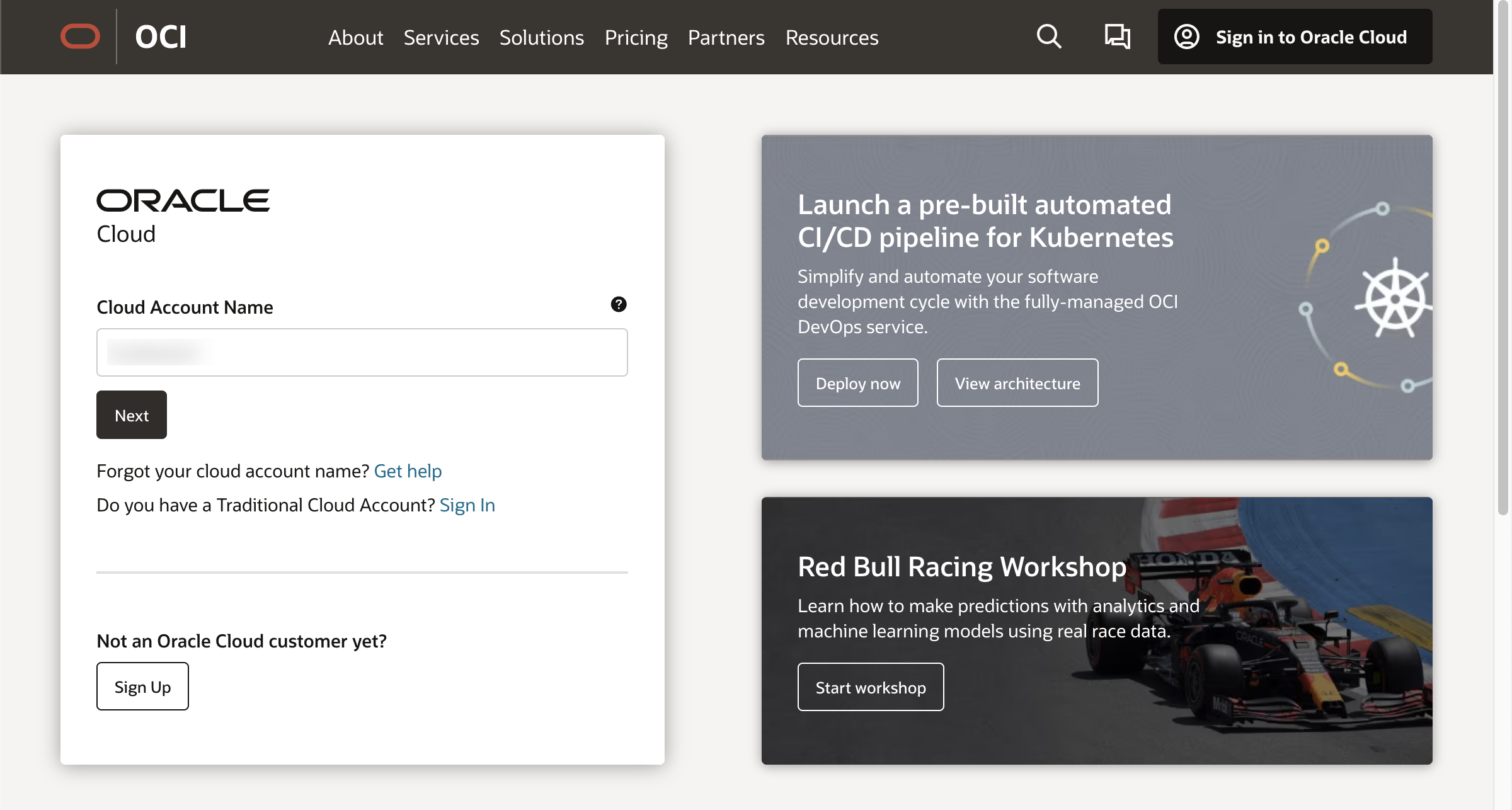This screenshot has height=810, width=1512.
Task: Click the Sign Up button
Action: (x=142, y=687)
